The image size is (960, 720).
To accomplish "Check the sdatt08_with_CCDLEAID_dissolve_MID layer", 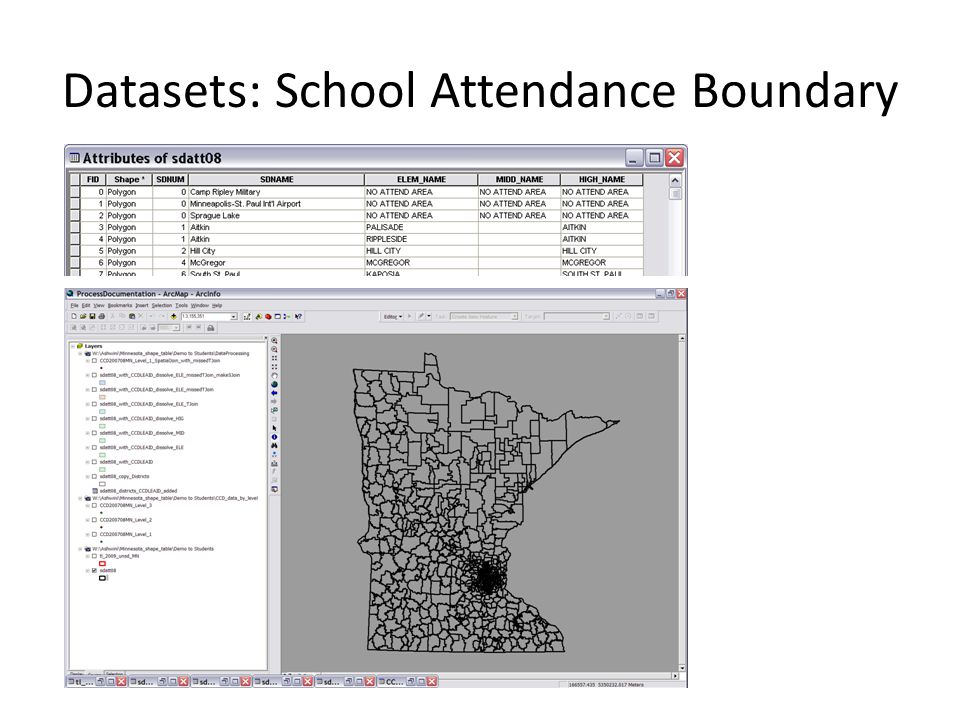I will [x=94, y=433].
